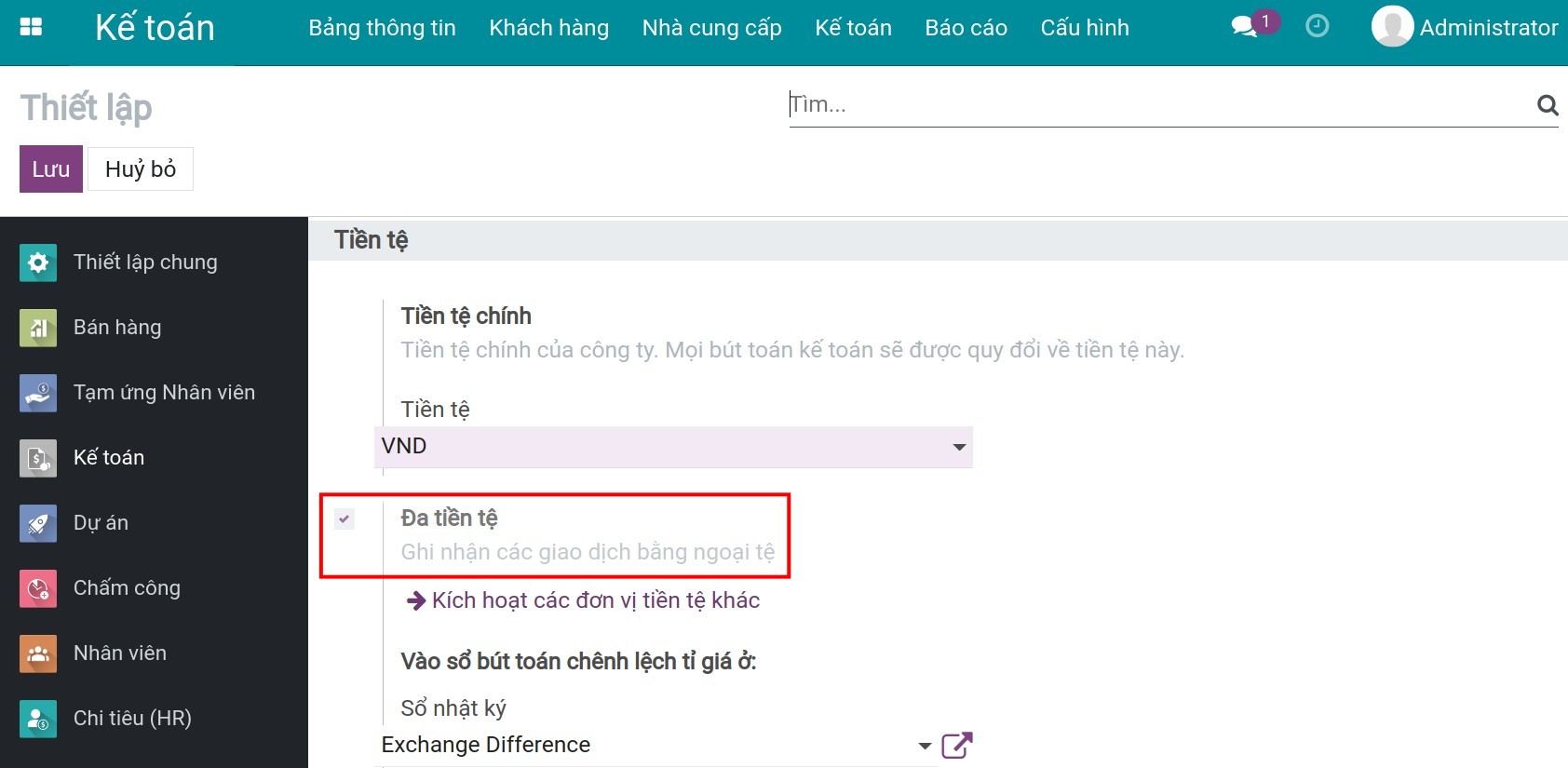
Task: Click the Nhân viên people icon
Action: [x=38, y=653]
